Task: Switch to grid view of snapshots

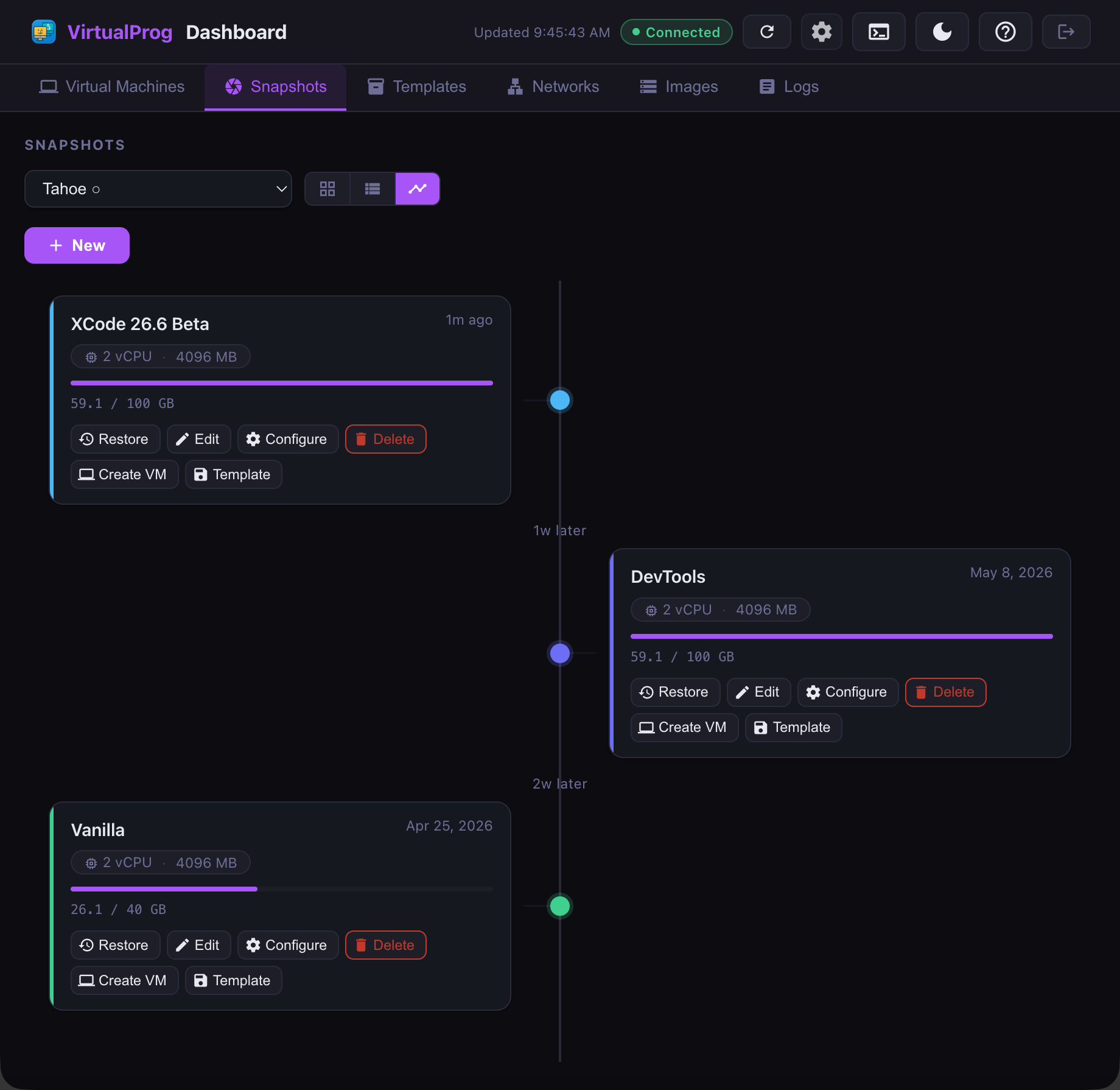Action: coord(327,189)
